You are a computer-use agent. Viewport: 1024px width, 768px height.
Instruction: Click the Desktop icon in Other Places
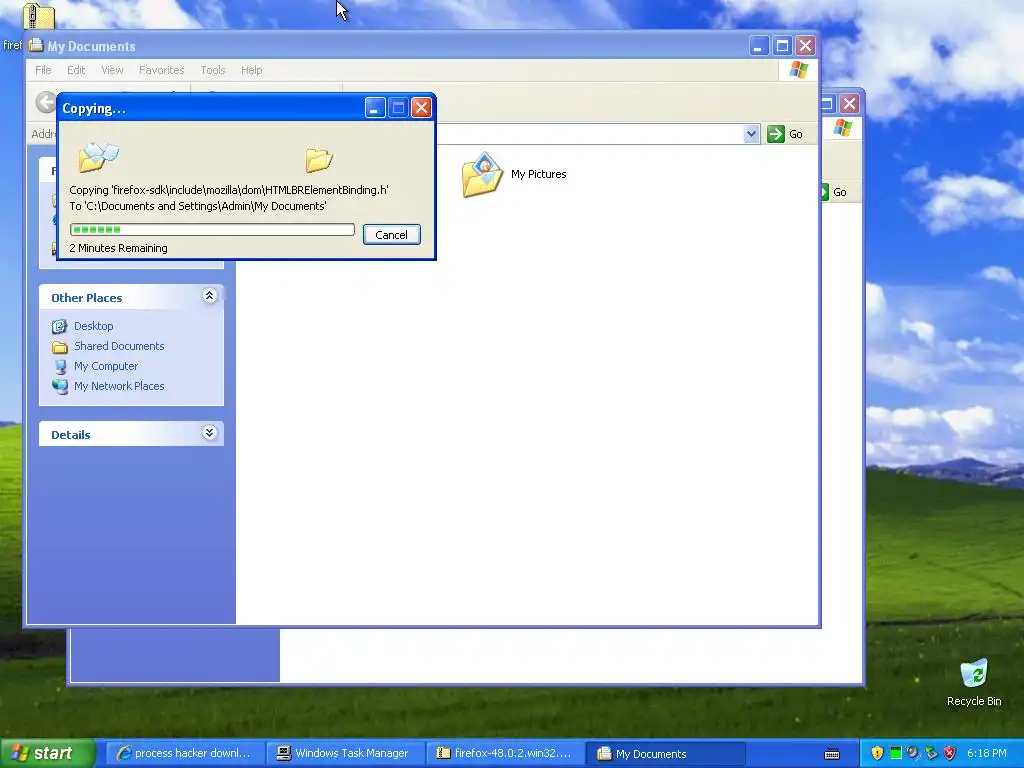[59, 326]
